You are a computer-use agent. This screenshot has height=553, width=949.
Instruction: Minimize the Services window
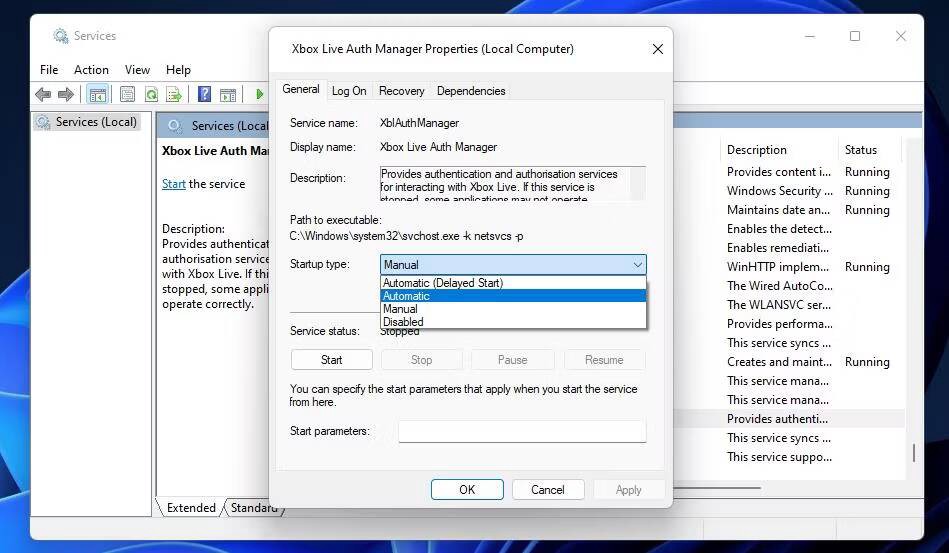pos(809,36)
